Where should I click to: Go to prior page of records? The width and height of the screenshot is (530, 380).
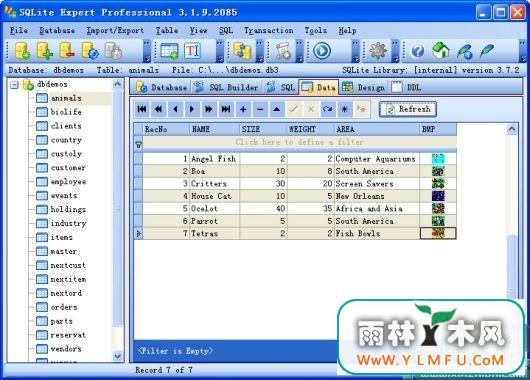click(159, 109)
